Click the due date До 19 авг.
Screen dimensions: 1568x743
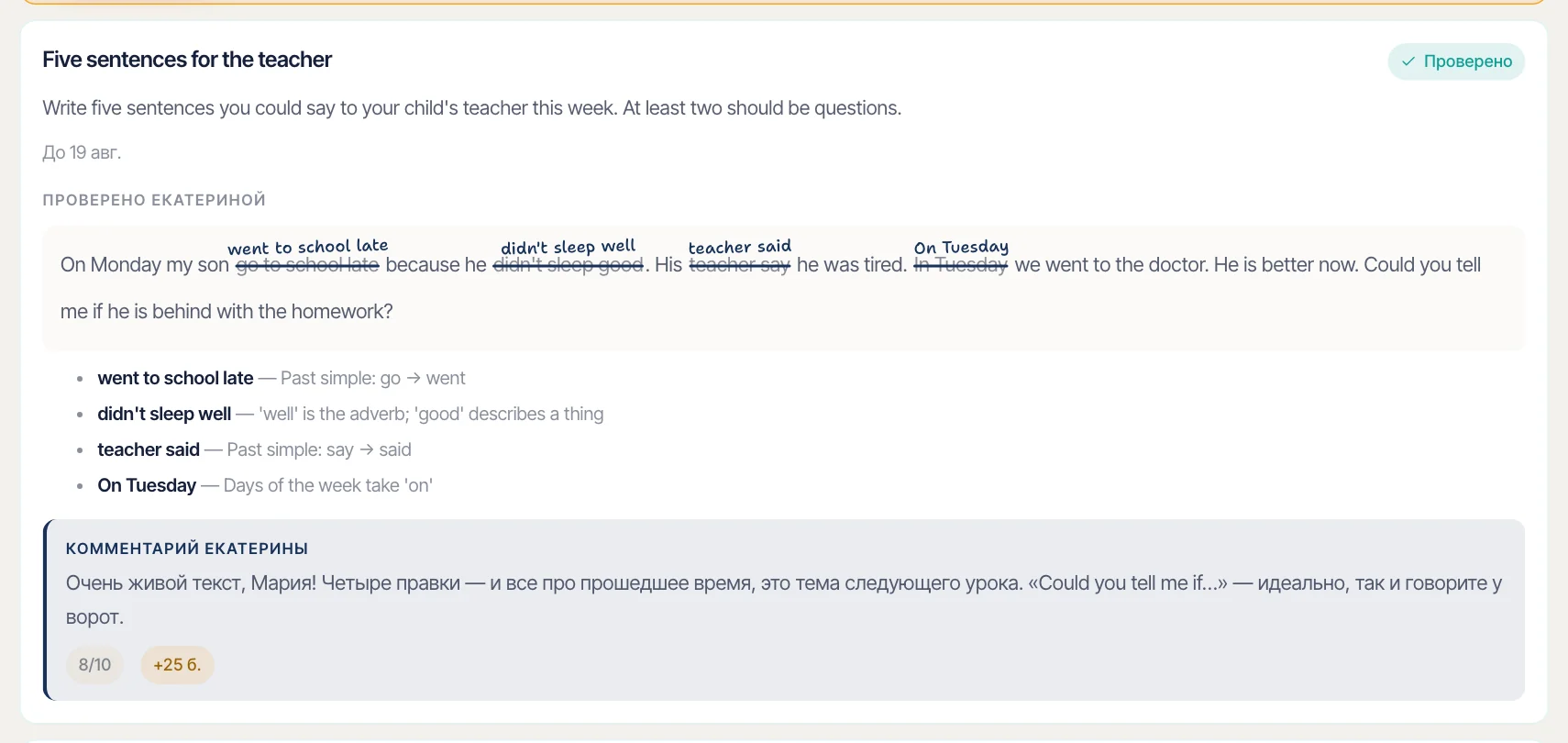click(x=82, y=152)
